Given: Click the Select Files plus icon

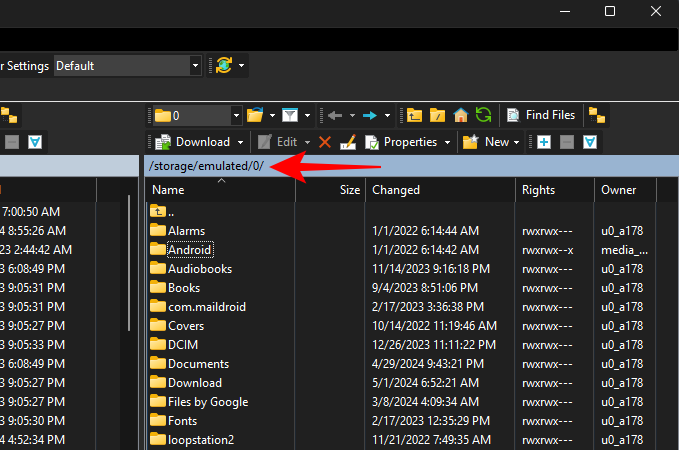Looking at the screenshot, I should pos(544,142).
